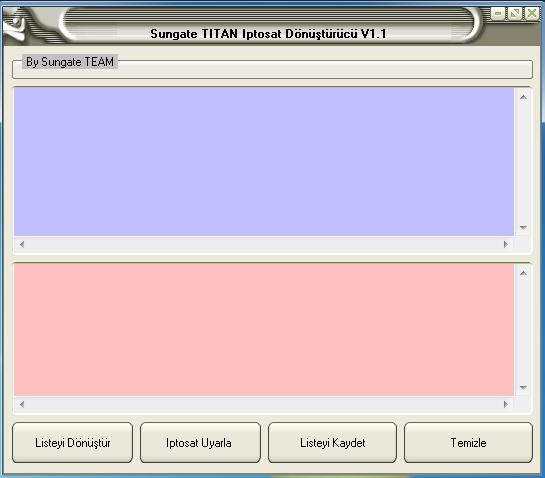Save the list with Listeyi Kaydet
The height and width of the screenshot is (478, 545).
332,443
